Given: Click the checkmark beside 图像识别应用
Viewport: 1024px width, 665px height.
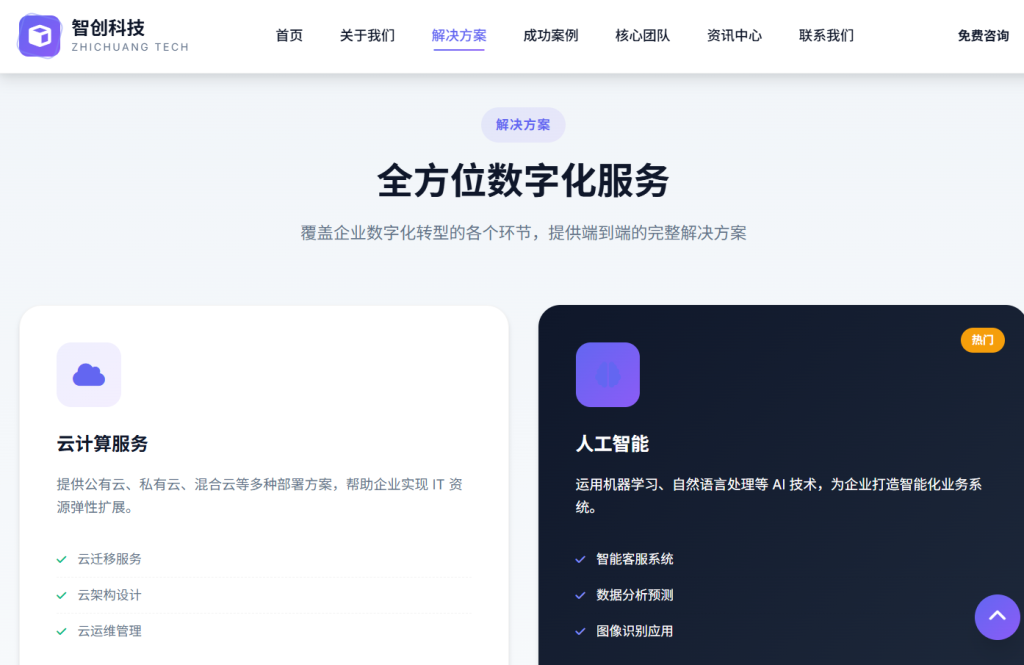Looking at the screenshot, I should [580, 631].
